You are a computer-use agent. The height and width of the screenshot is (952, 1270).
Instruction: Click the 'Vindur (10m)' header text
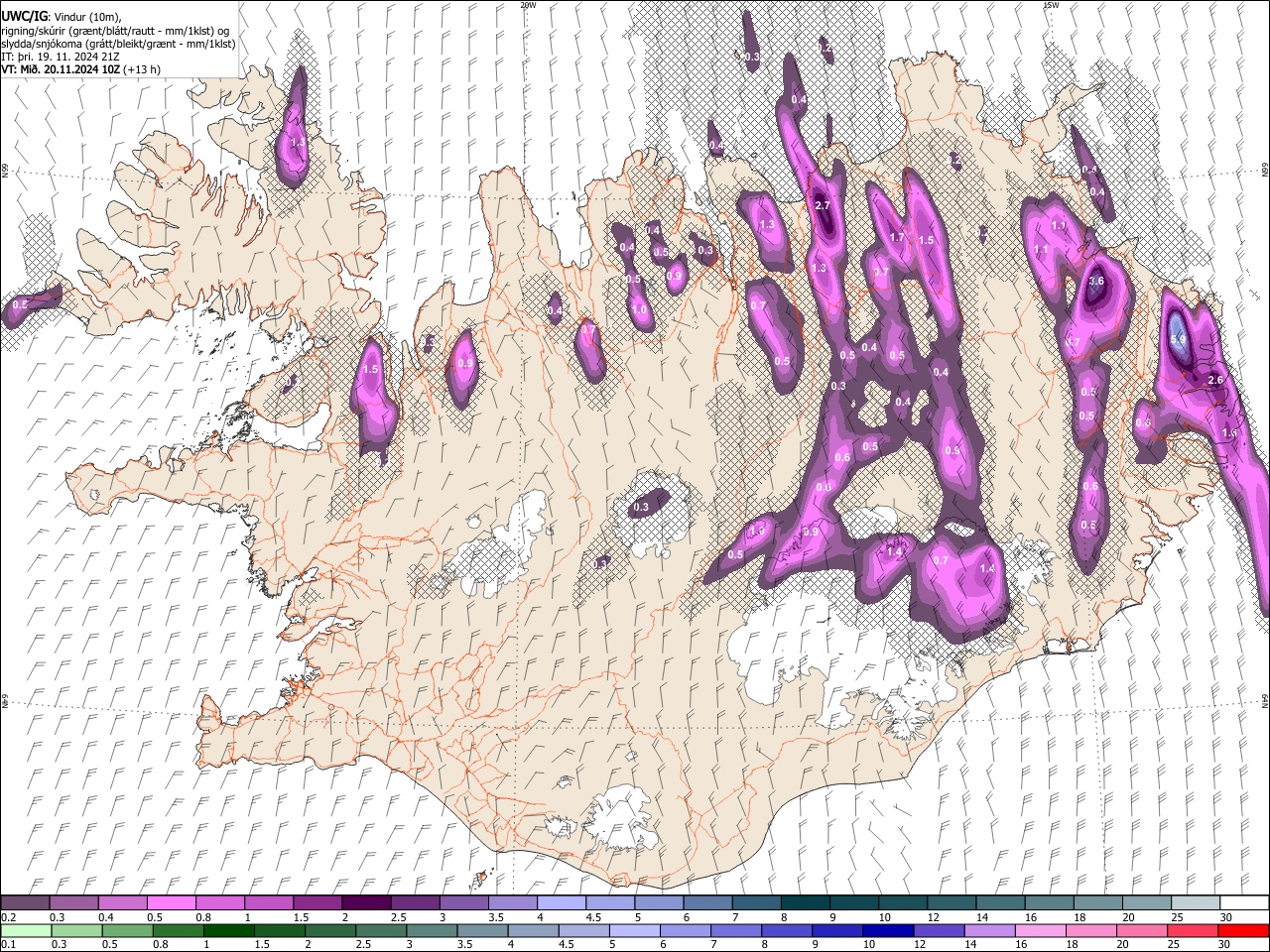85,17
